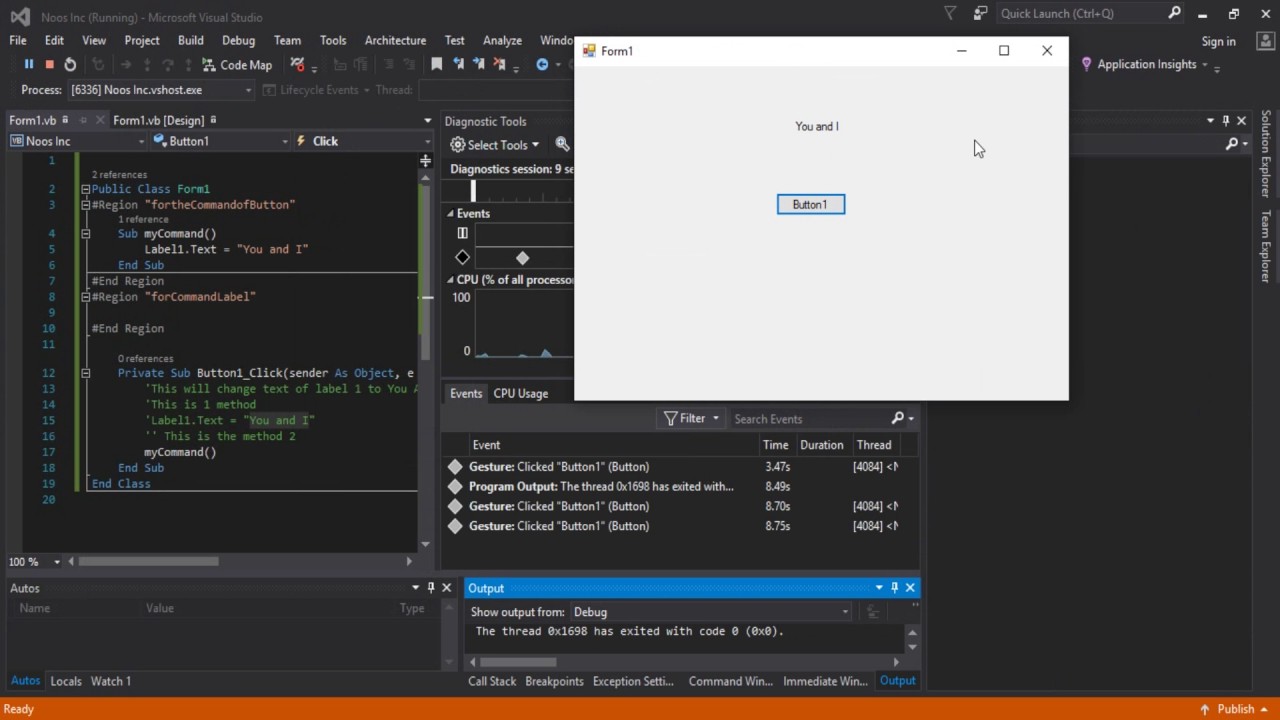1280x720 pixels.
Task: Pin the Output window
Action: coord(895,588)
